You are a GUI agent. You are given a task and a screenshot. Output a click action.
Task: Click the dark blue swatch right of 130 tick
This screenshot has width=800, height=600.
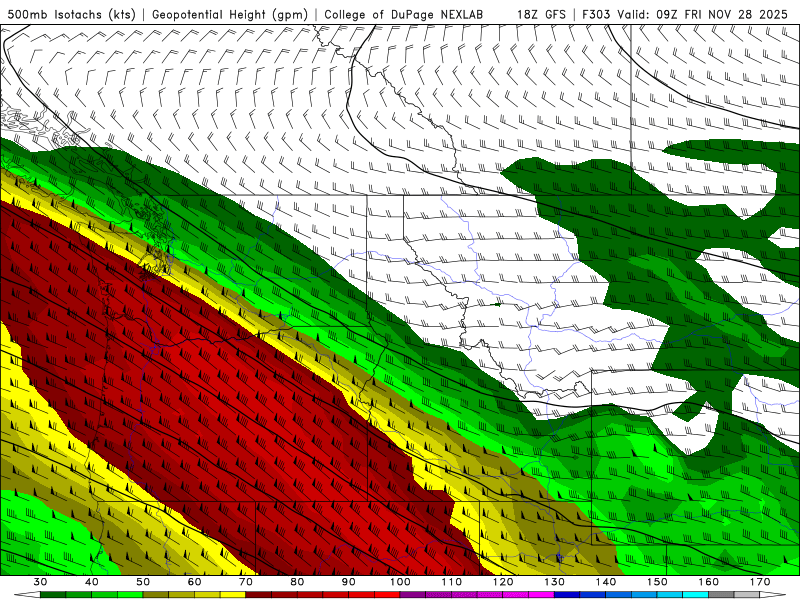coord(567,595)
